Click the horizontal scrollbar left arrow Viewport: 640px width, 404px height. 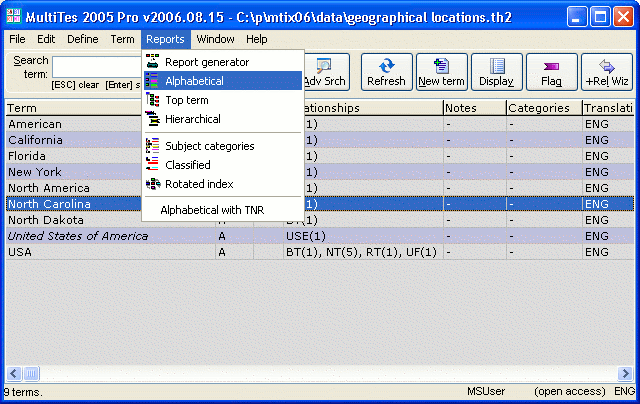[13, 373]
